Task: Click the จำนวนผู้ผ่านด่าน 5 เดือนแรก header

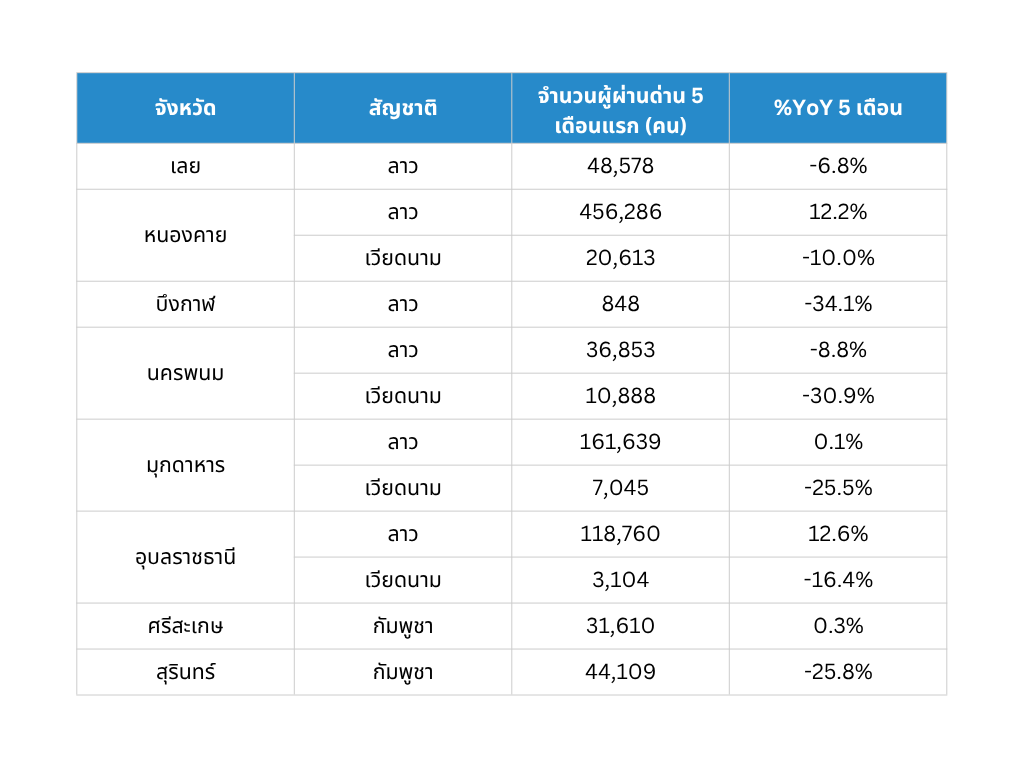Action: [620, 108]
